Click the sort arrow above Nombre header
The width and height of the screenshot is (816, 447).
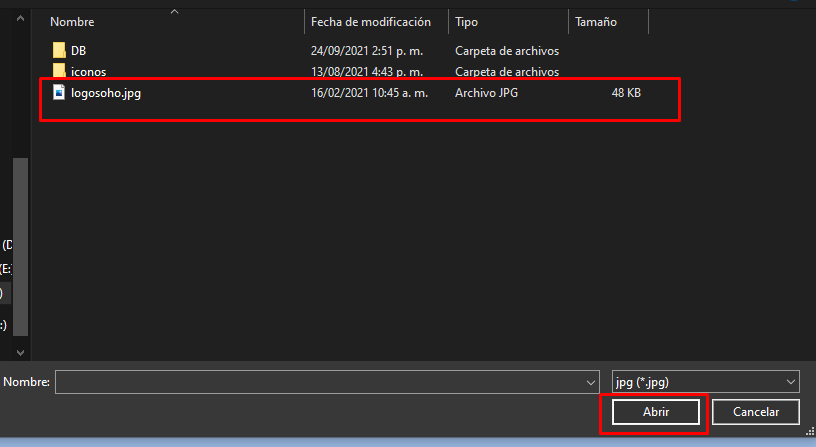click(x=175, y=11)
